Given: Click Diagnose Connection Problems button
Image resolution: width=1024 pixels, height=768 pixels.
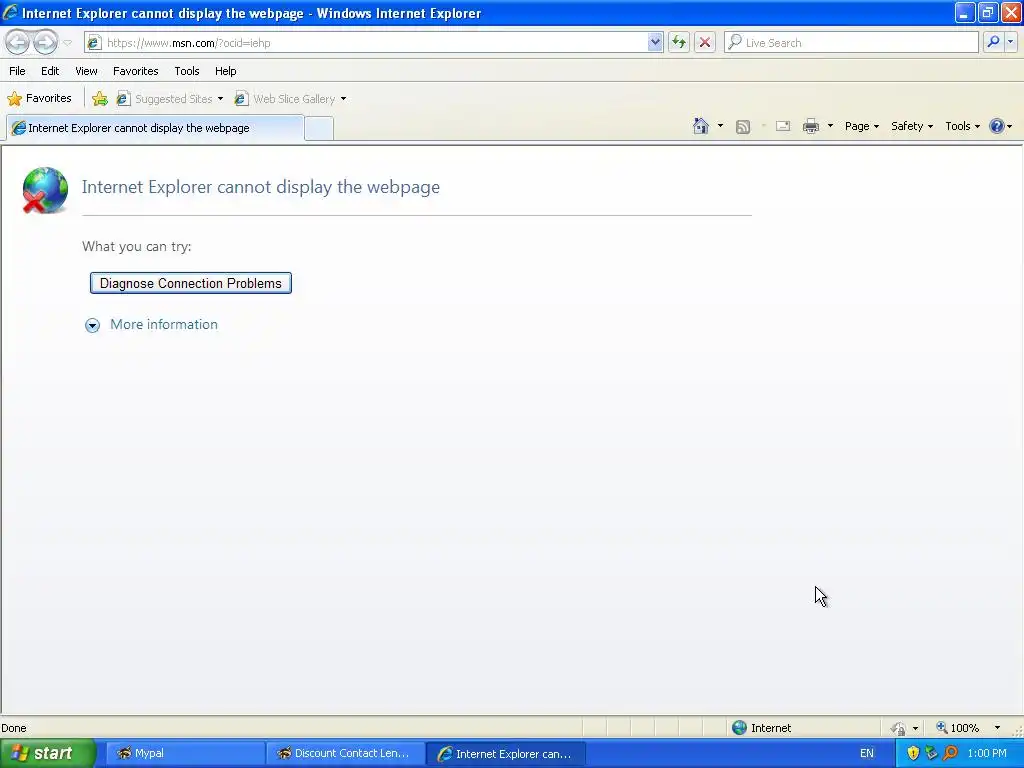Looking at the screenshot, I should tap(191, 283).
